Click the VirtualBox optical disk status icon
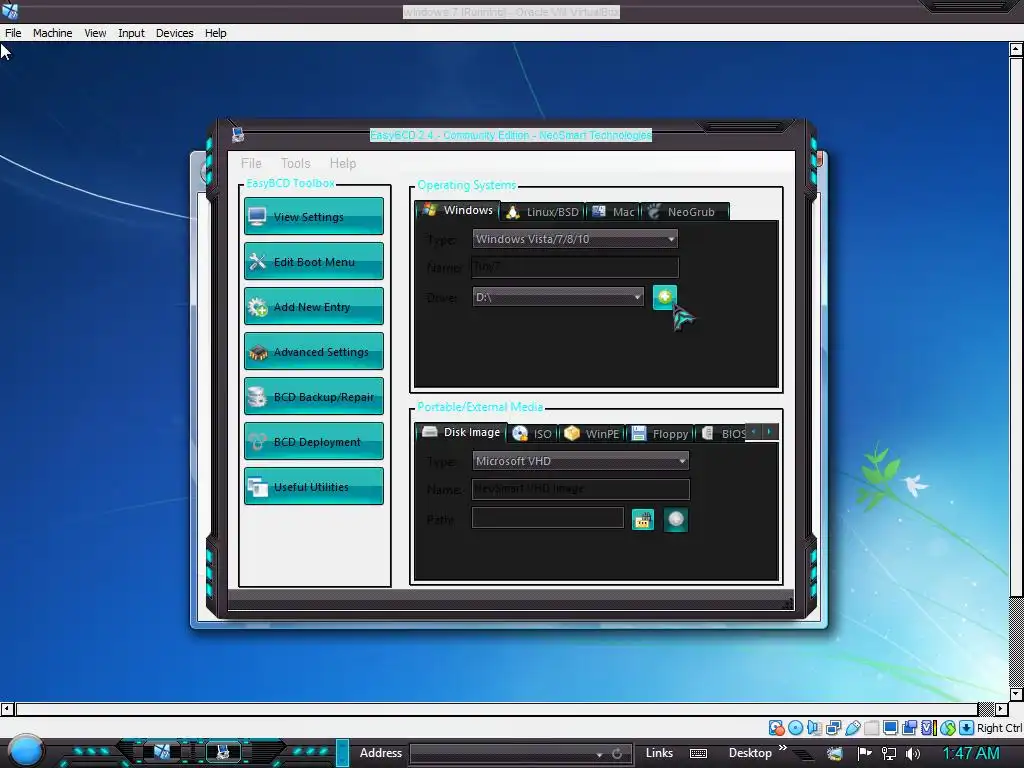Image resolution: width=1024 pixels, height=768 pixels. (x=795, y=728)
